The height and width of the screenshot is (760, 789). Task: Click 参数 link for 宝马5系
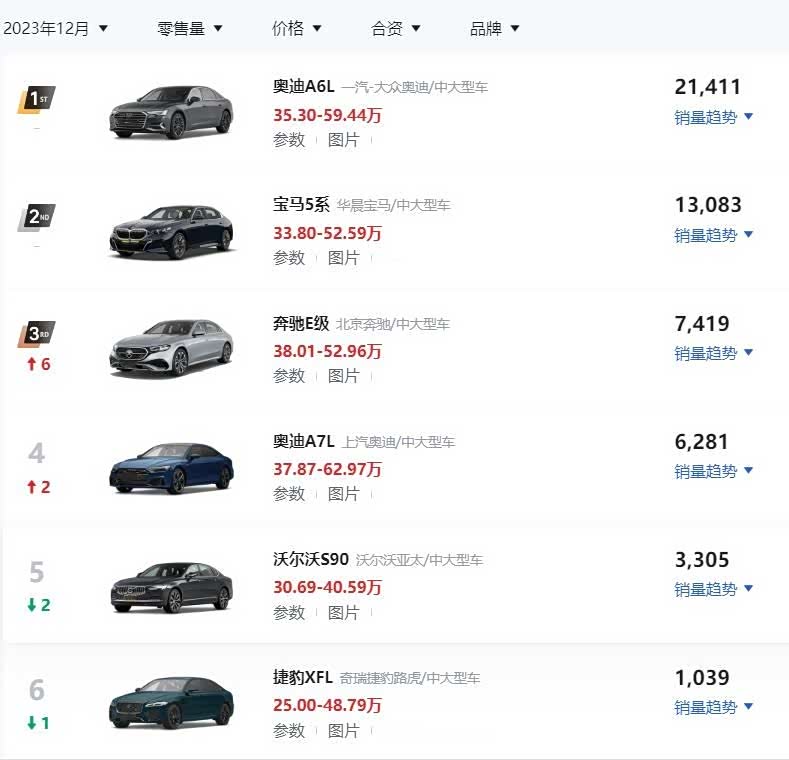click(x=289, y=257)
